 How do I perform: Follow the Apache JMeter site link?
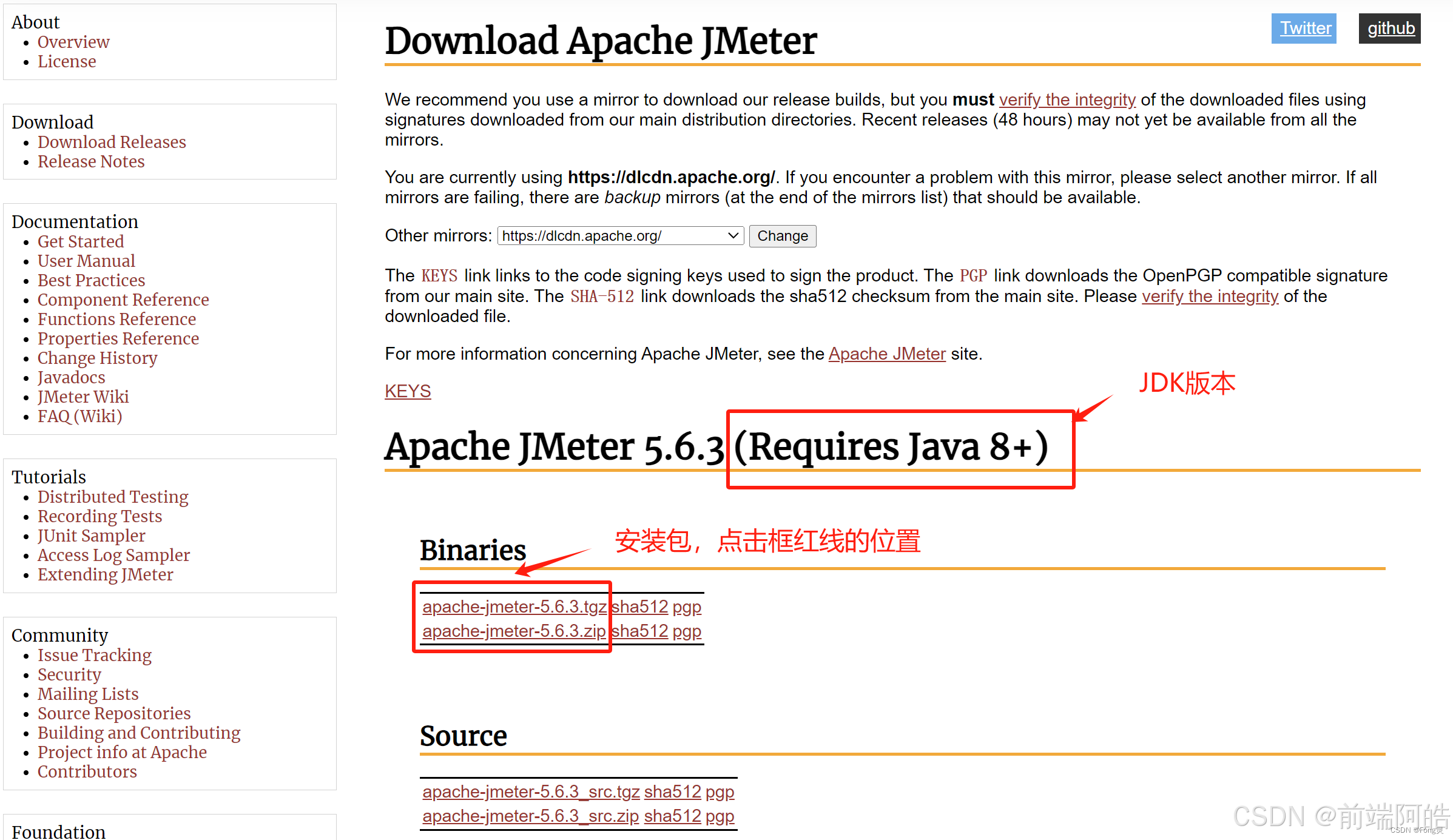click(x=887, y=354)
